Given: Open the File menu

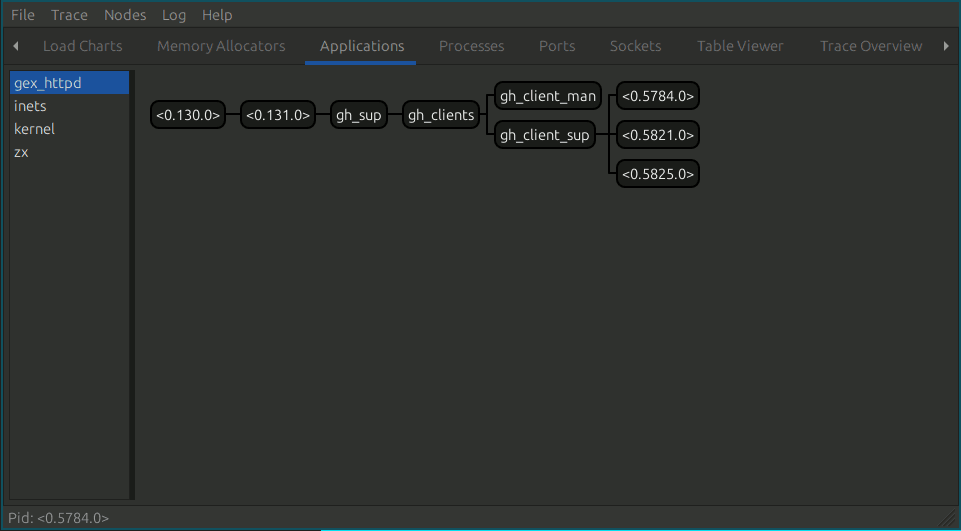Looking at the screenshot, I should tap(23, 15).
